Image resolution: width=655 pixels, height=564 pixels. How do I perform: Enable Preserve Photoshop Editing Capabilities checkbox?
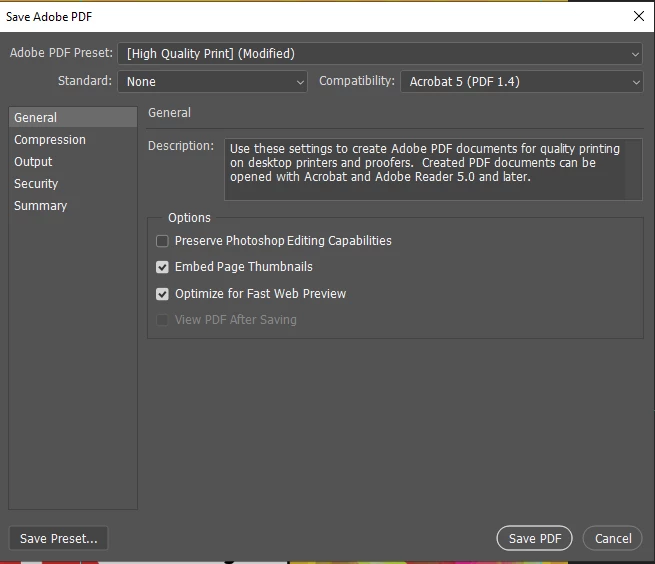(162, 241)
